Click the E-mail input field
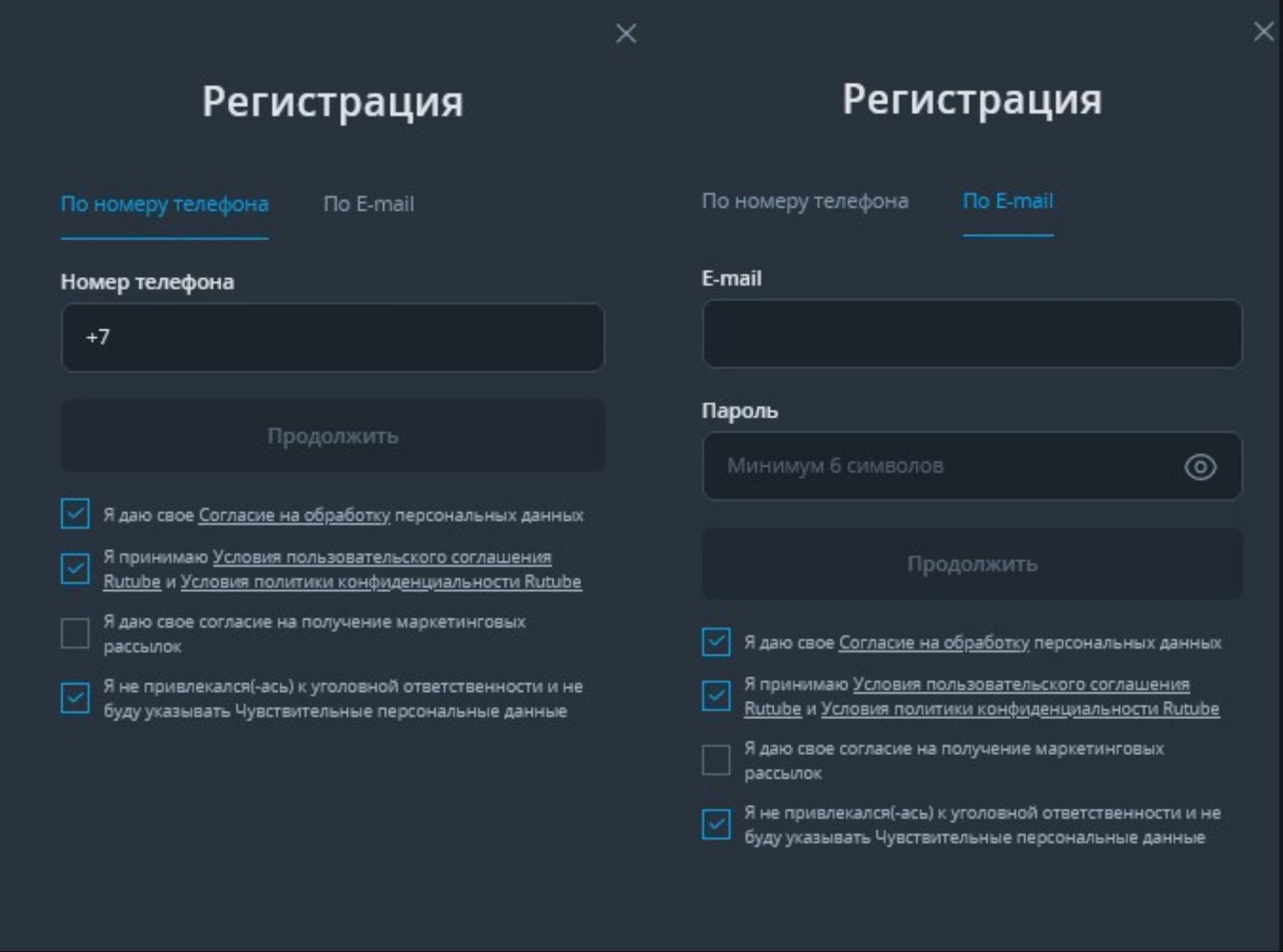This screenshot has width=1283, height=952. (972, 334)
